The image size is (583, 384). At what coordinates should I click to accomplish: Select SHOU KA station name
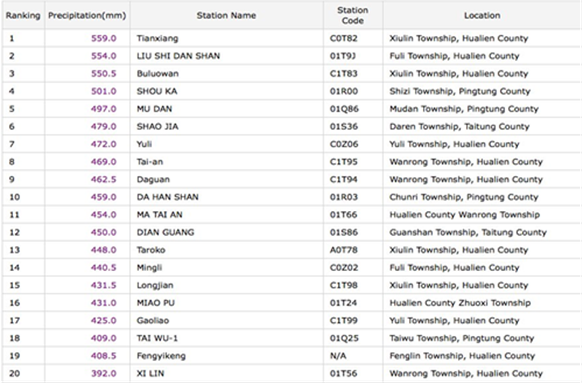click(157, 91)
